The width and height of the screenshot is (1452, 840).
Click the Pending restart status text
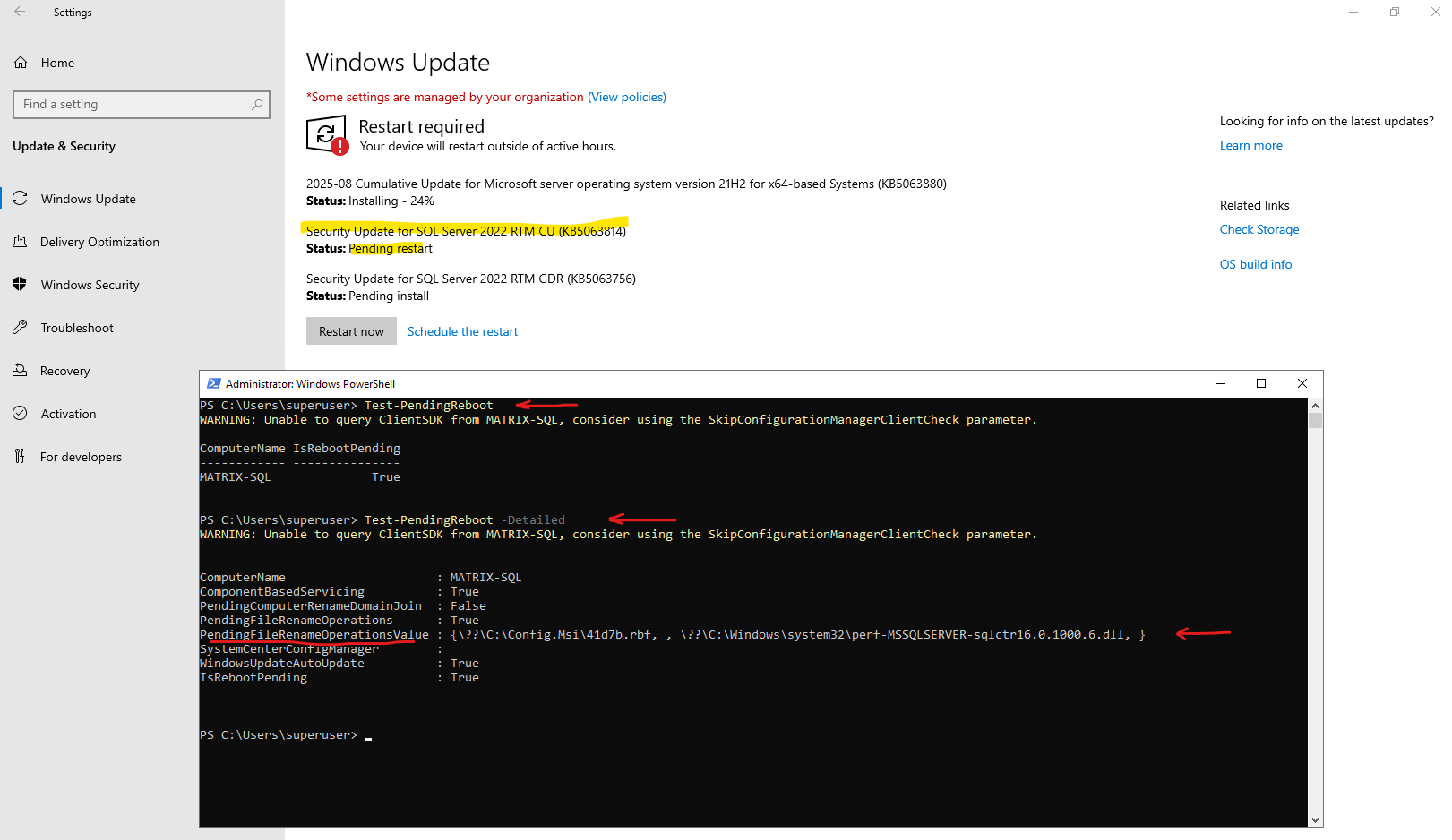tap(390, 248)
